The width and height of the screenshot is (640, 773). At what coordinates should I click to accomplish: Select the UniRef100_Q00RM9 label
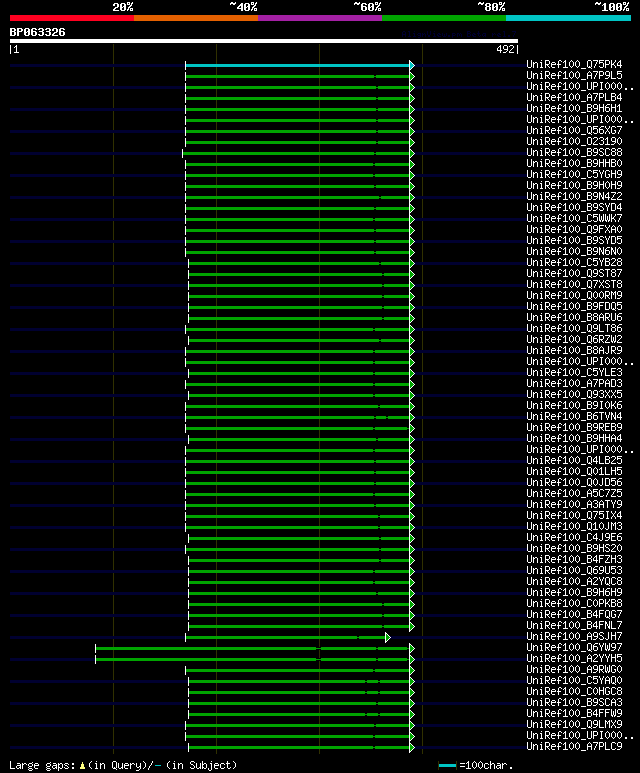(x=574, y=295)
